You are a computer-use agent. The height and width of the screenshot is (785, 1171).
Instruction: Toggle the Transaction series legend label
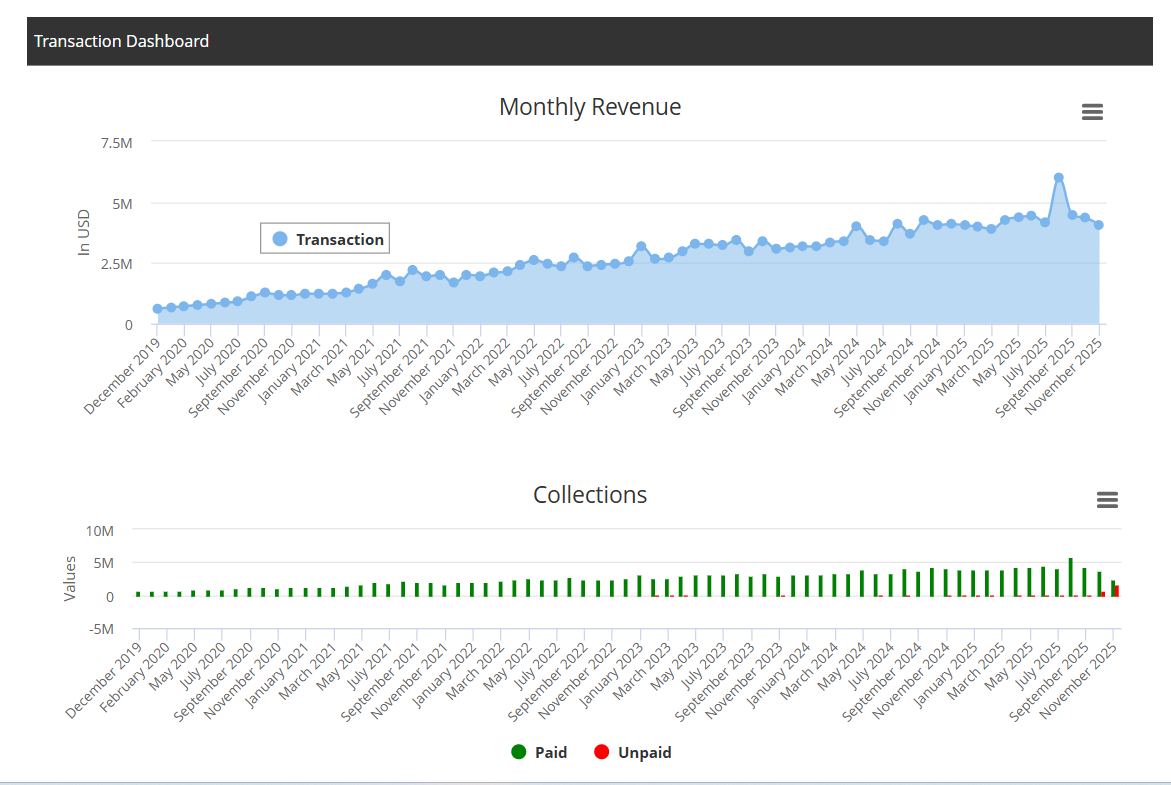(x=339, y=240)
